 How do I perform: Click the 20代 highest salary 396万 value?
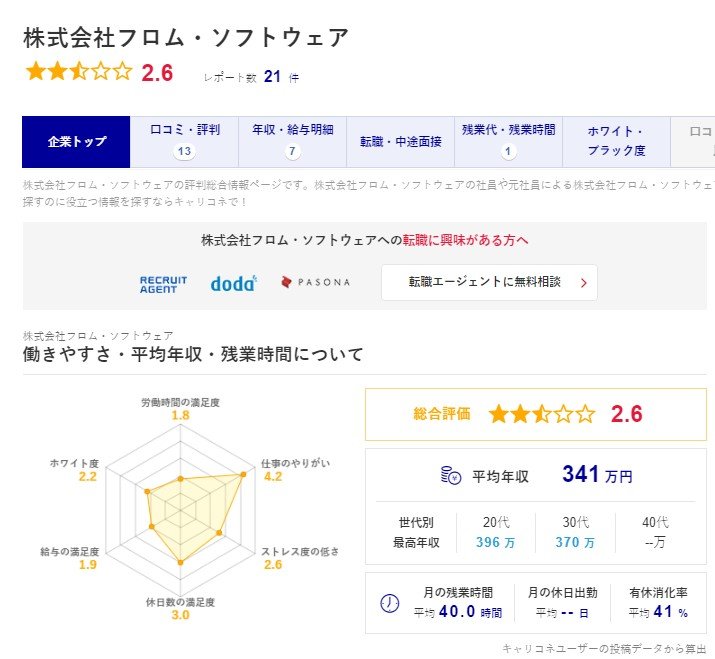pyautogui.click(x=495, y=543)
